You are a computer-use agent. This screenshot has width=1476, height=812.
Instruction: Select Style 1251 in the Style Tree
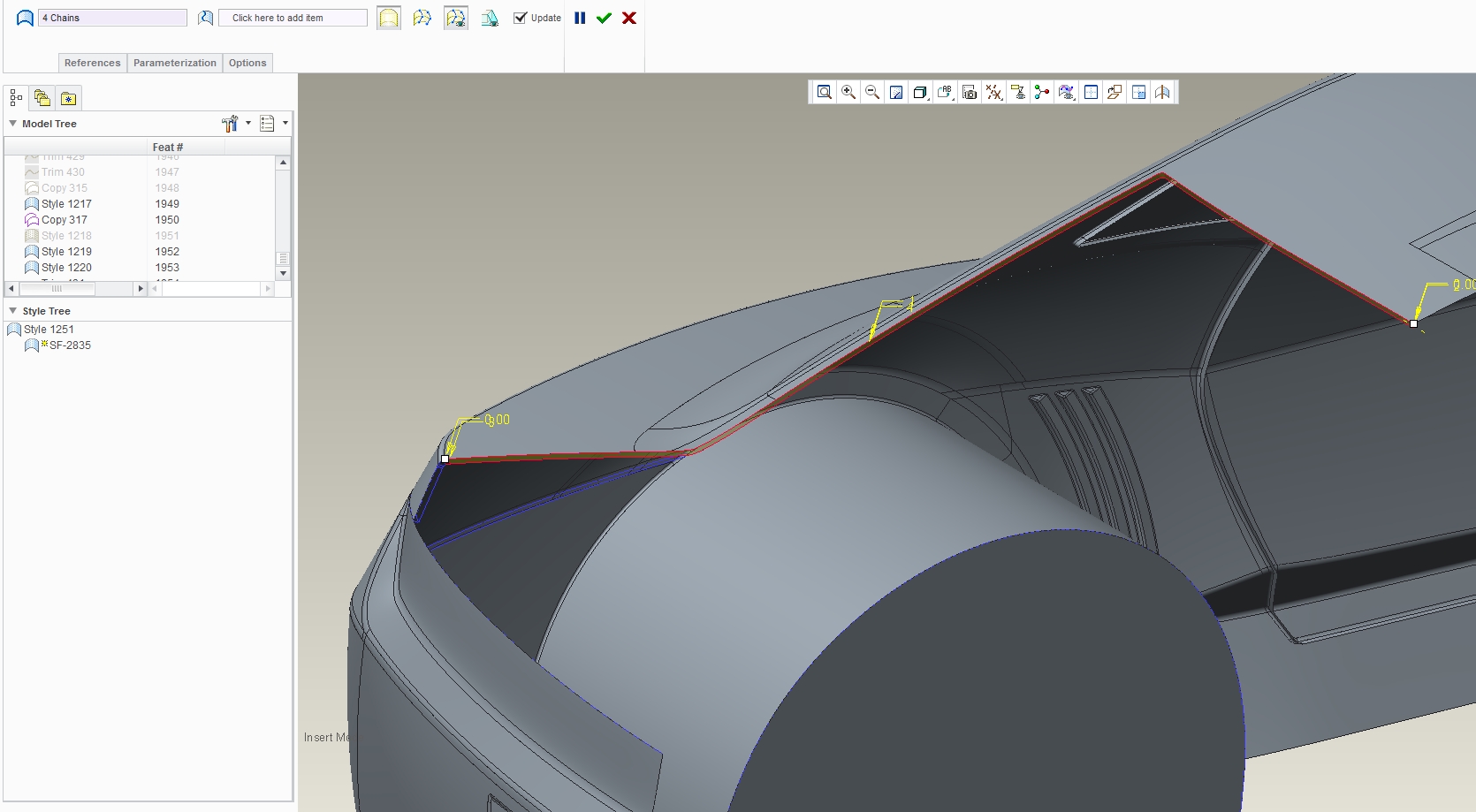tap(41, 330)
